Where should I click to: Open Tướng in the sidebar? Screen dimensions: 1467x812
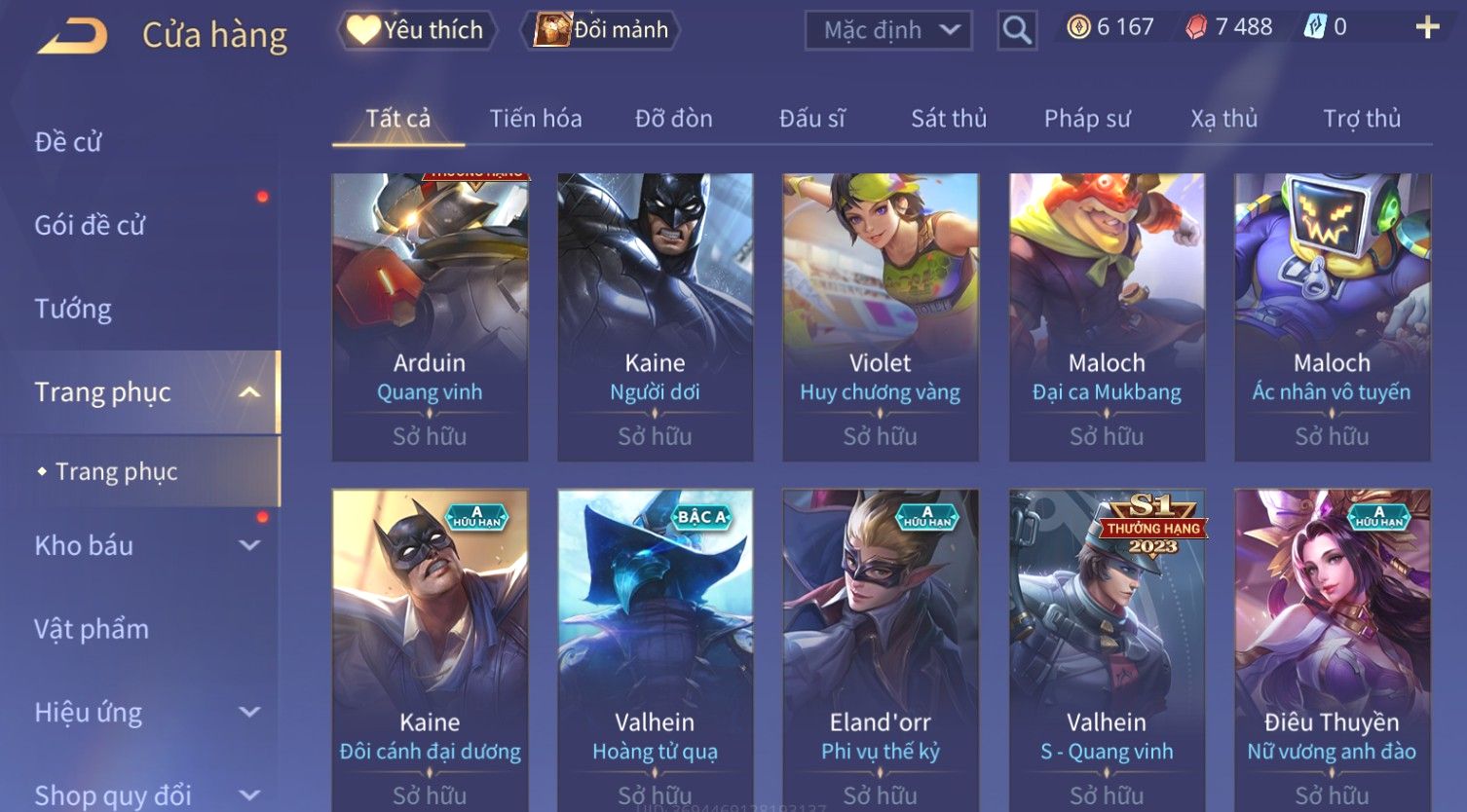[x=73, y=310]
